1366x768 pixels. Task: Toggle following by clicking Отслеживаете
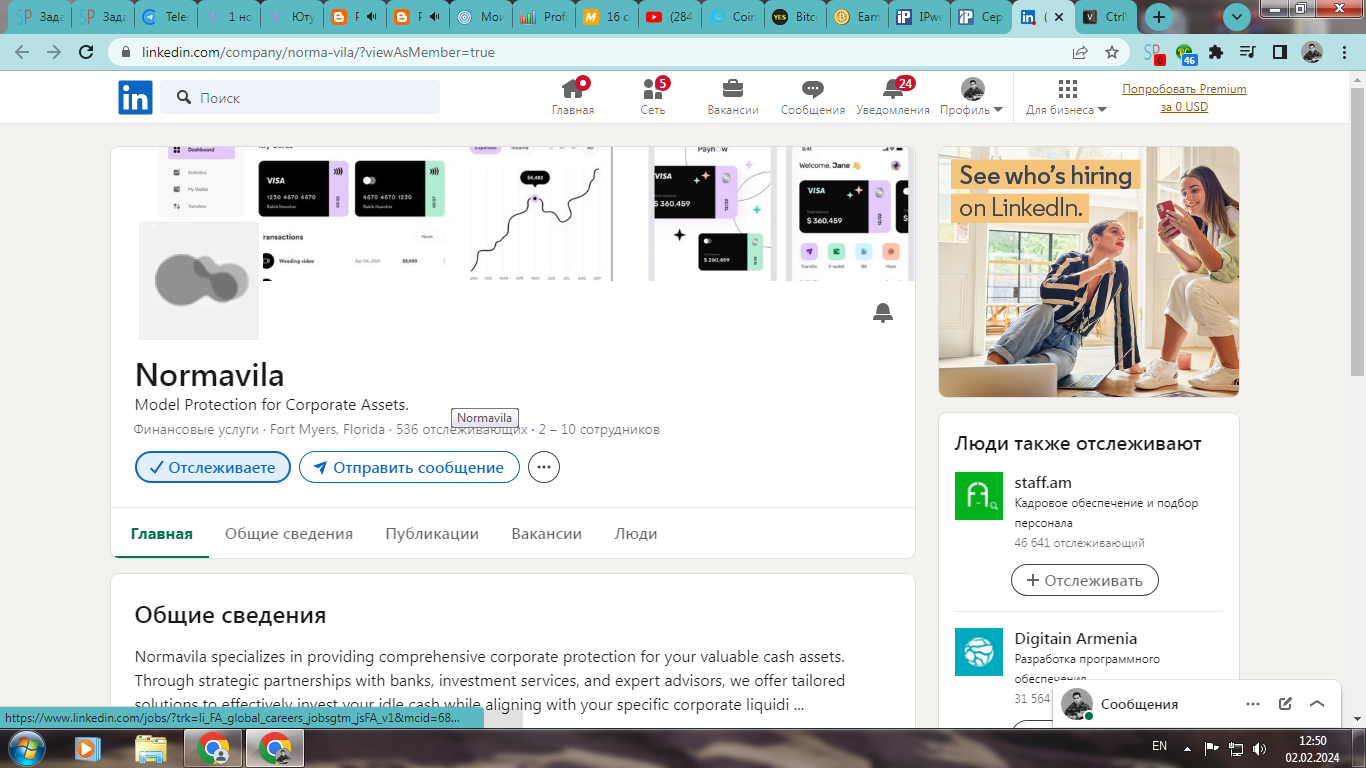coord(212,467)
